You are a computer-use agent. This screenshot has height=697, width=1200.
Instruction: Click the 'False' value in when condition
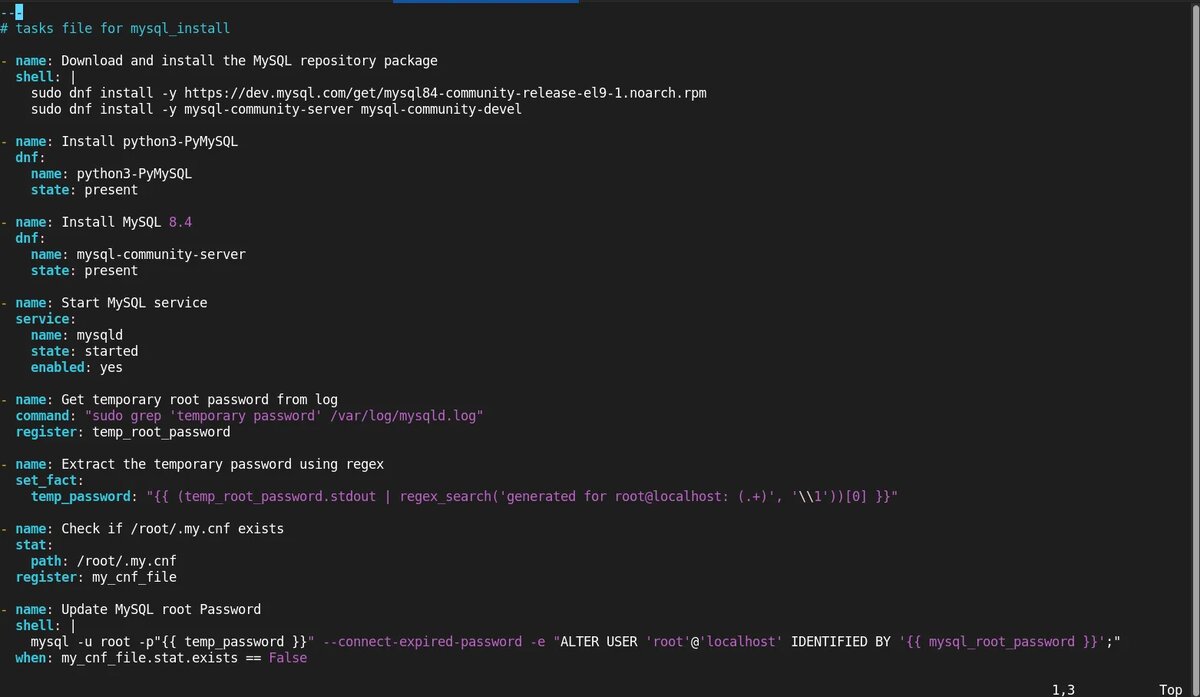tap(288, 658)
